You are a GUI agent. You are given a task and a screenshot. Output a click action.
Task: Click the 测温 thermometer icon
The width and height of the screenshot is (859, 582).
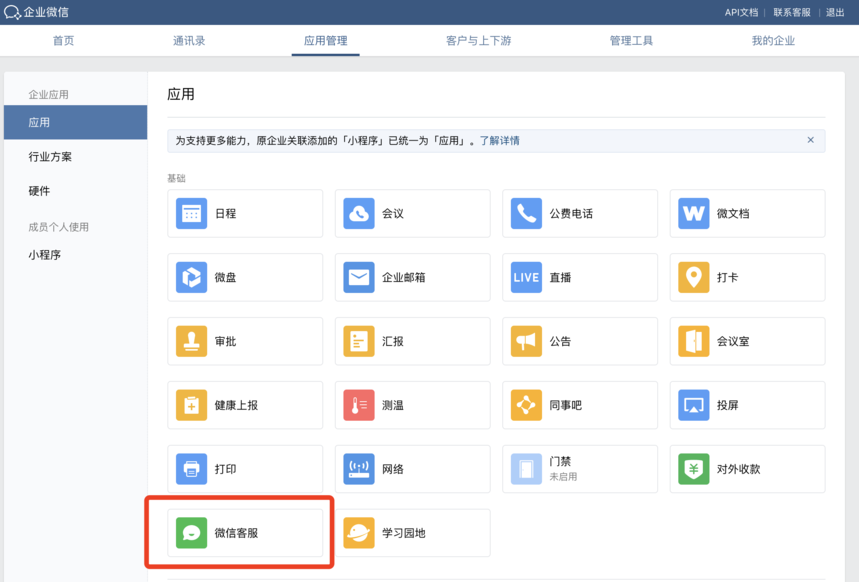[359, 405]
